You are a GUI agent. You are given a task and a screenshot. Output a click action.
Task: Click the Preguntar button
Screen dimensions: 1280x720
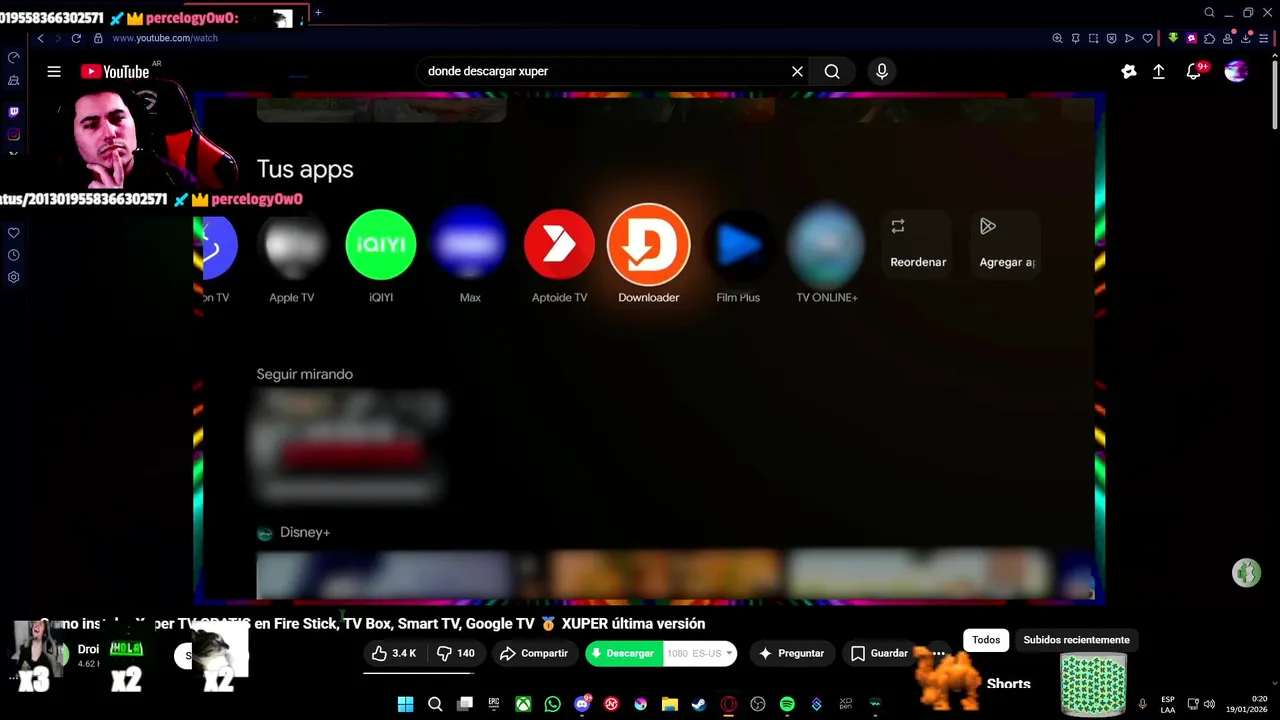[x=791, y=653]
